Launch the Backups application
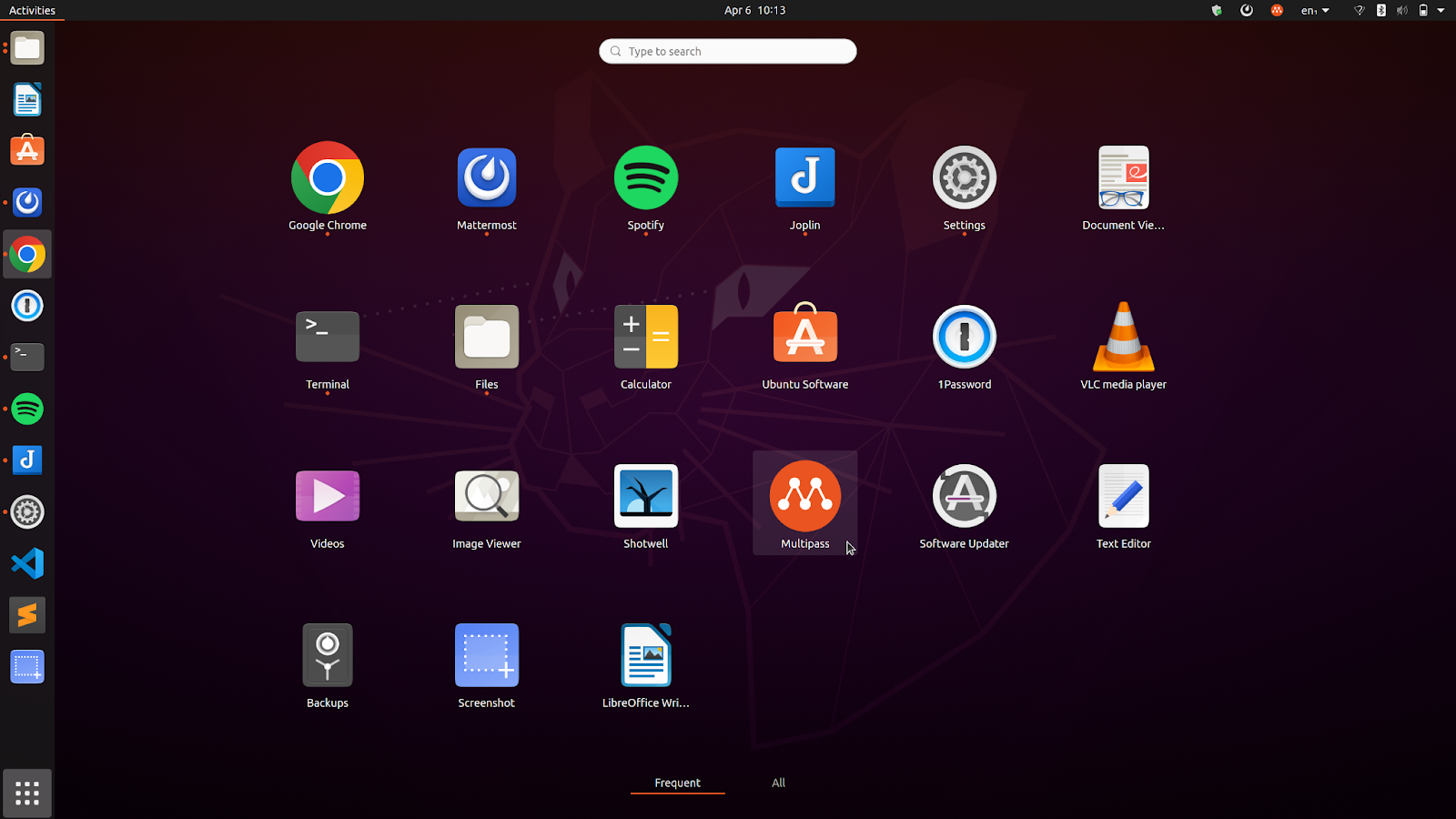Viewport: 1456px width, 819px height. [327, 656]
